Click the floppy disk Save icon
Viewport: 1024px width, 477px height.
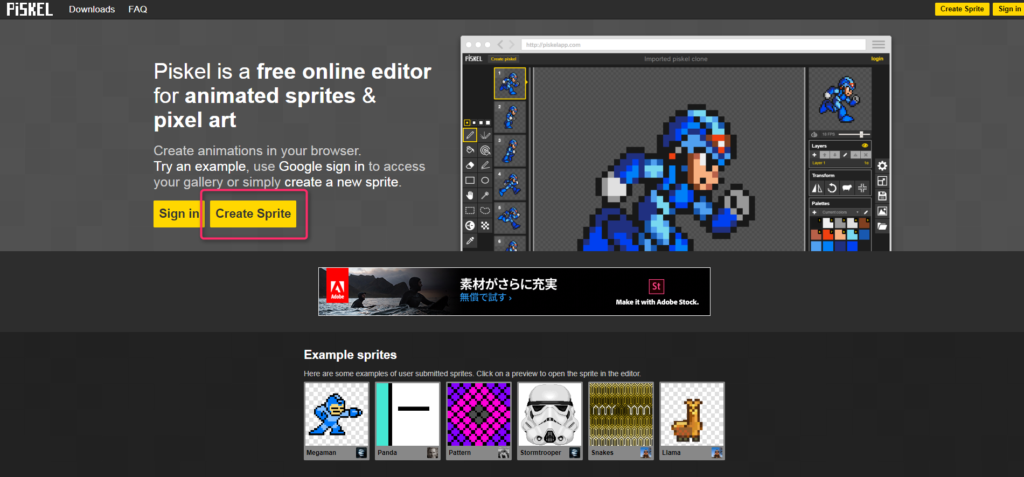tap(882, 196)
